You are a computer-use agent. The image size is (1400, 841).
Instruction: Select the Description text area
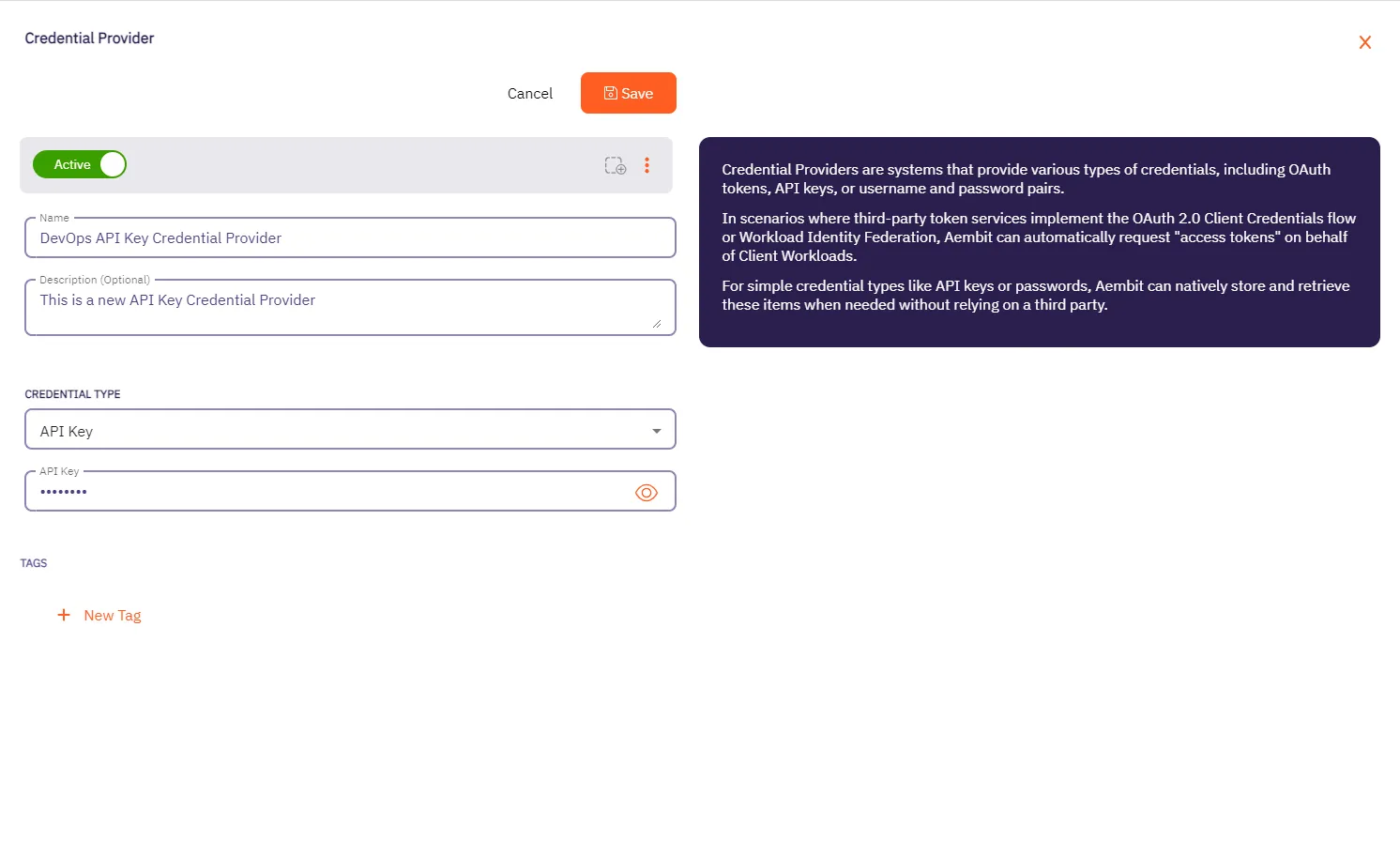[347, 307]
